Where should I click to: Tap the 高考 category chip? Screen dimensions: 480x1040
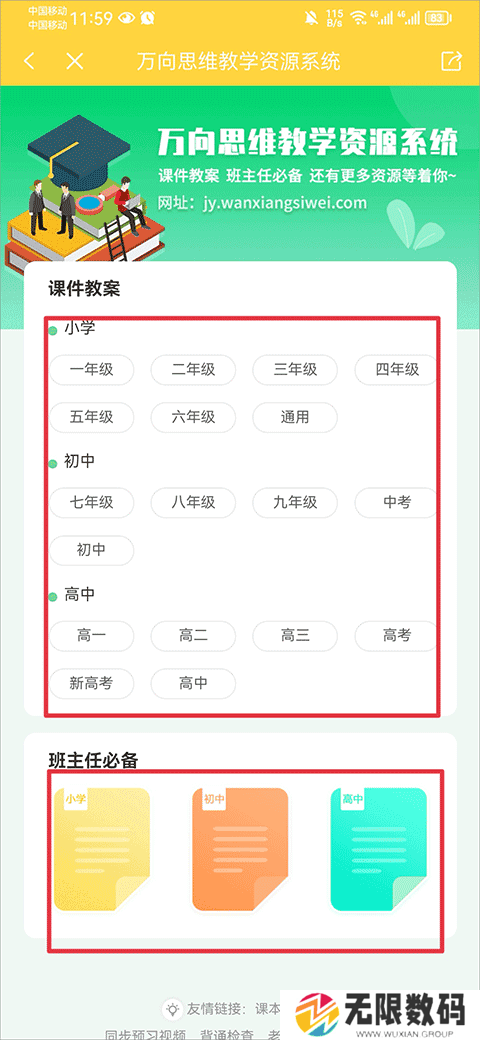click(x=396, y=636)
